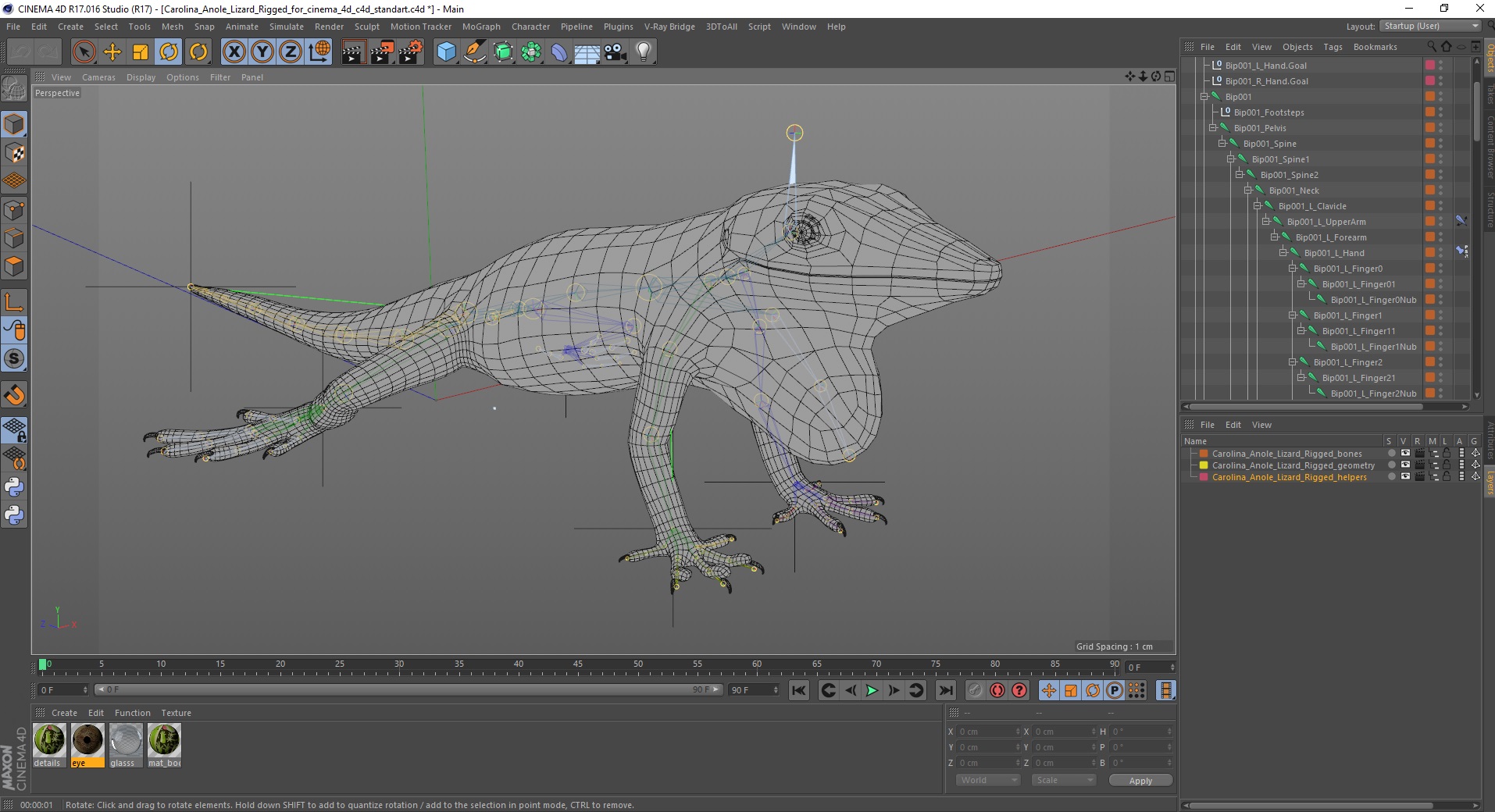Add a Cube primitive object
This screenshot has height=812, width=1495.
point(446,52)
